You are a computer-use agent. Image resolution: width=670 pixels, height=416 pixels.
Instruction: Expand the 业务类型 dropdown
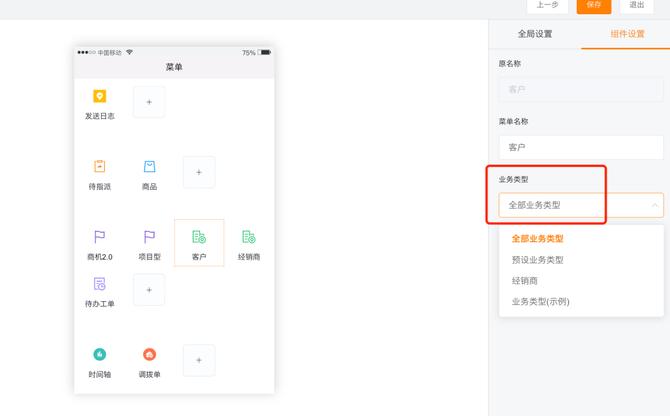[x=580, y=205]
